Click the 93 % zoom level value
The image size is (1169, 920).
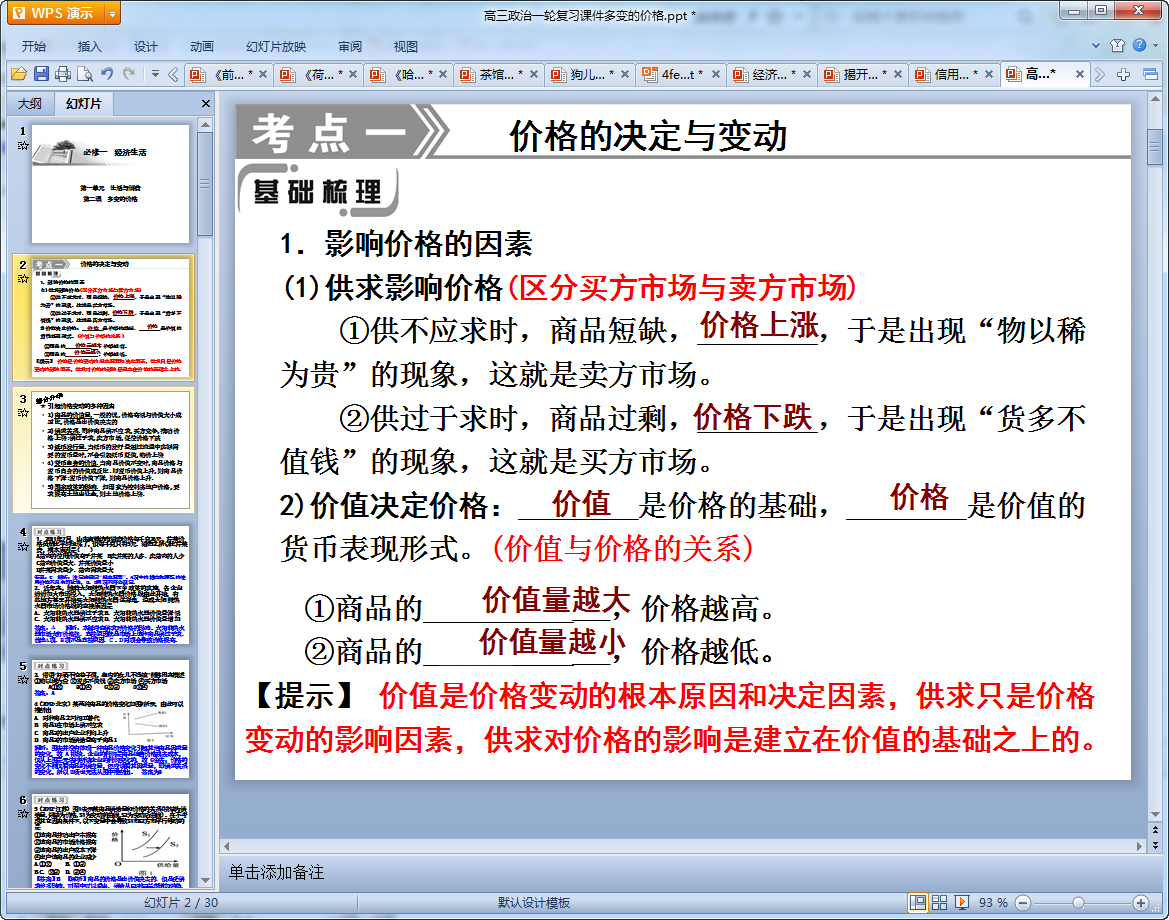(993, 903)
